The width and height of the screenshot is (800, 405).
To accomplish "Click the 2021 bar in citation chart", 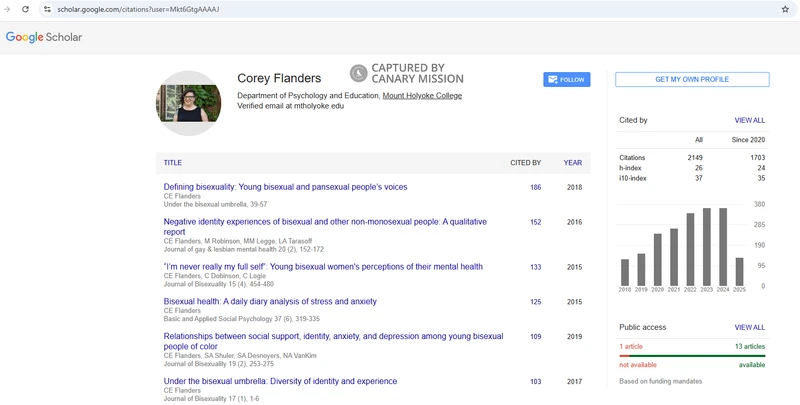I will point(674,257).
